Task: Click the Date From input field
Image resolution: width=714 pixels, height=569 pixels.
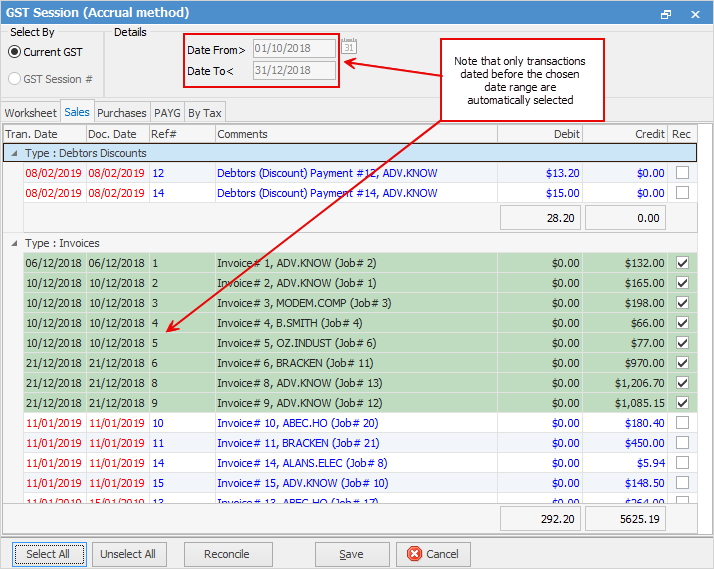Action: (294, 48)
